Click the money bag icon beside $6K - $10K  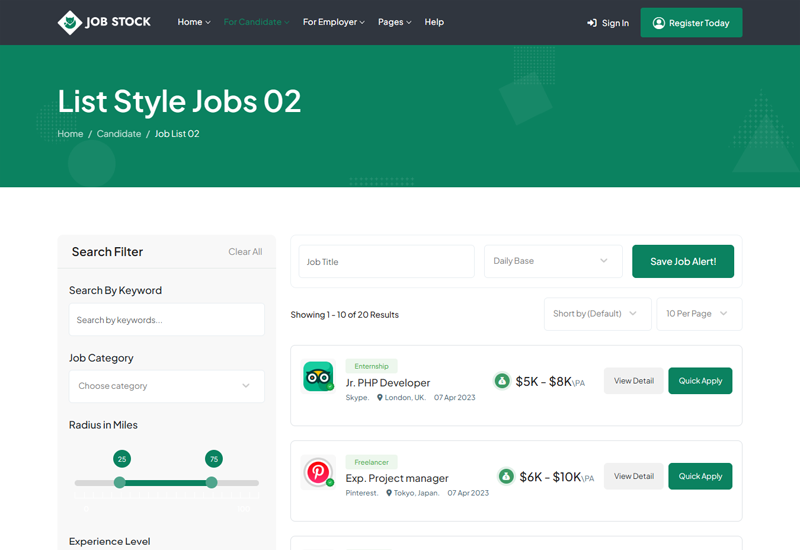coord(506,477)
